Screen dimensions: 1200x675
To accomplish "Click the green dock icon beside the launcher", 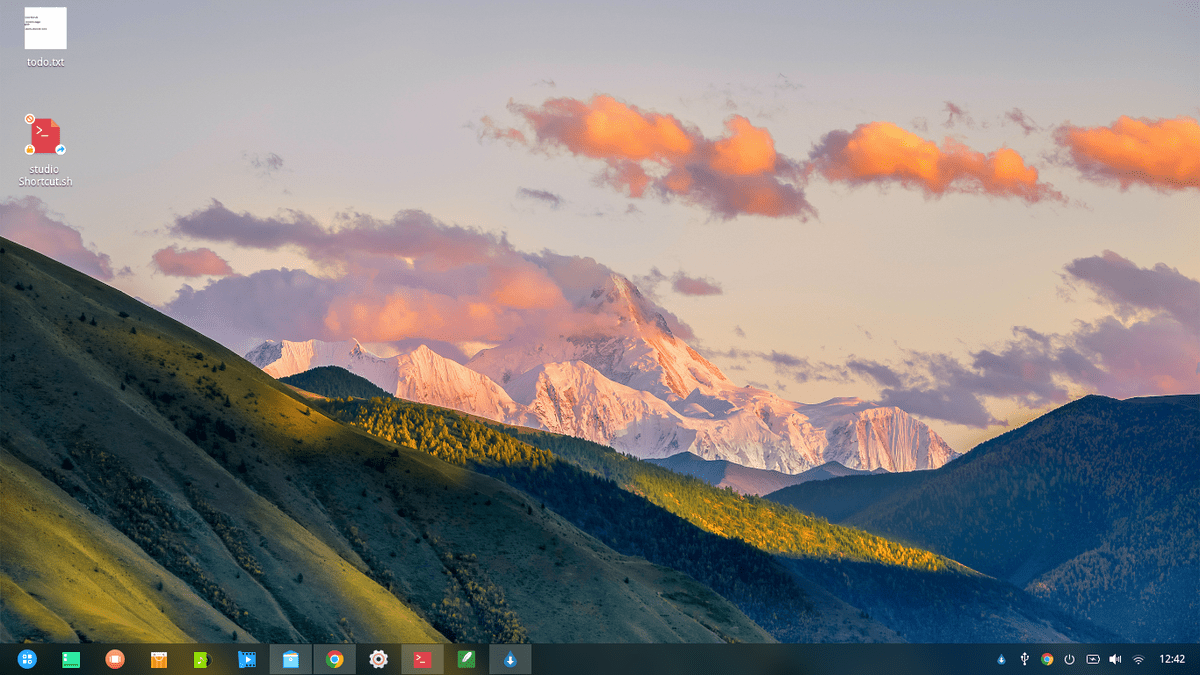I will (x=70, y=659).
